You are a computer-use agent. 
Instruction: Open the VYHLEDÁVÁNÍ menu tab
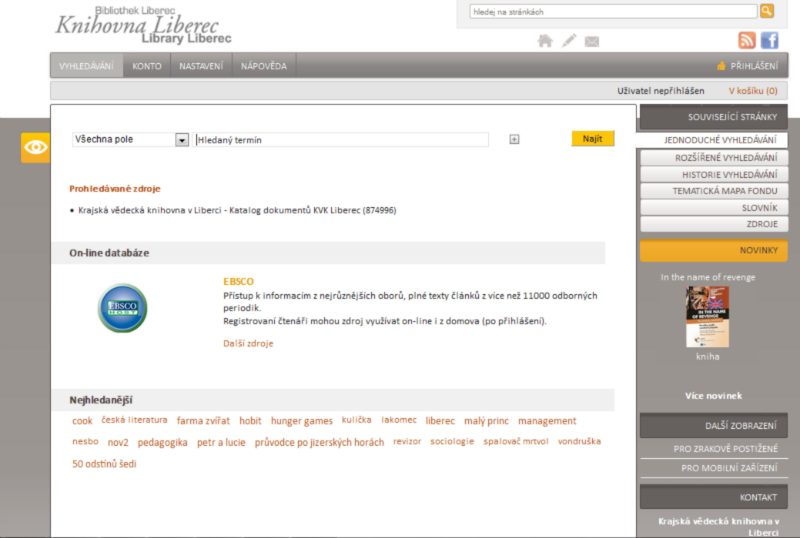click(x=86, y=66)
